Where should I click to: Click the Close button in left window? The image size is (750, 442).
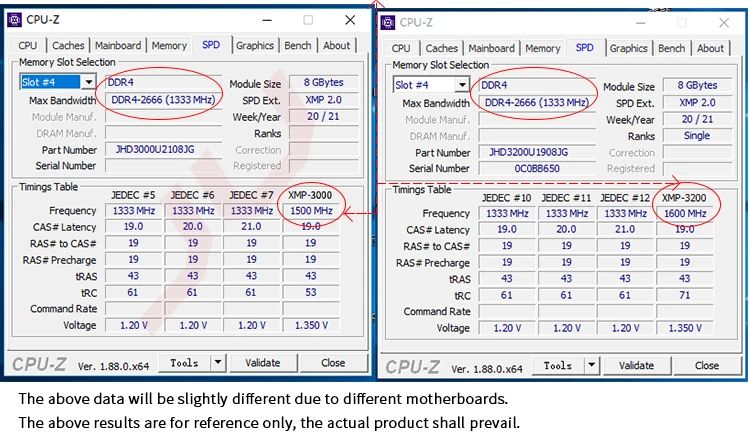(333, 363)
